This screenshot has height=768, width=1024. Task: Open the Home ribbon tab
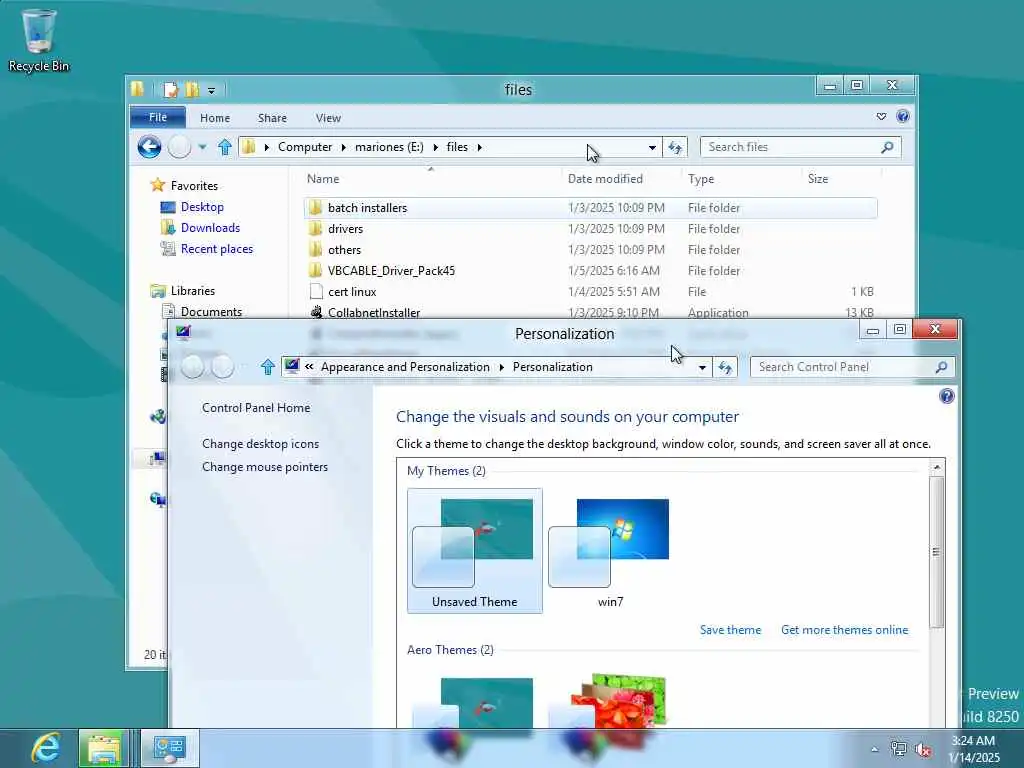click(215, 118)
